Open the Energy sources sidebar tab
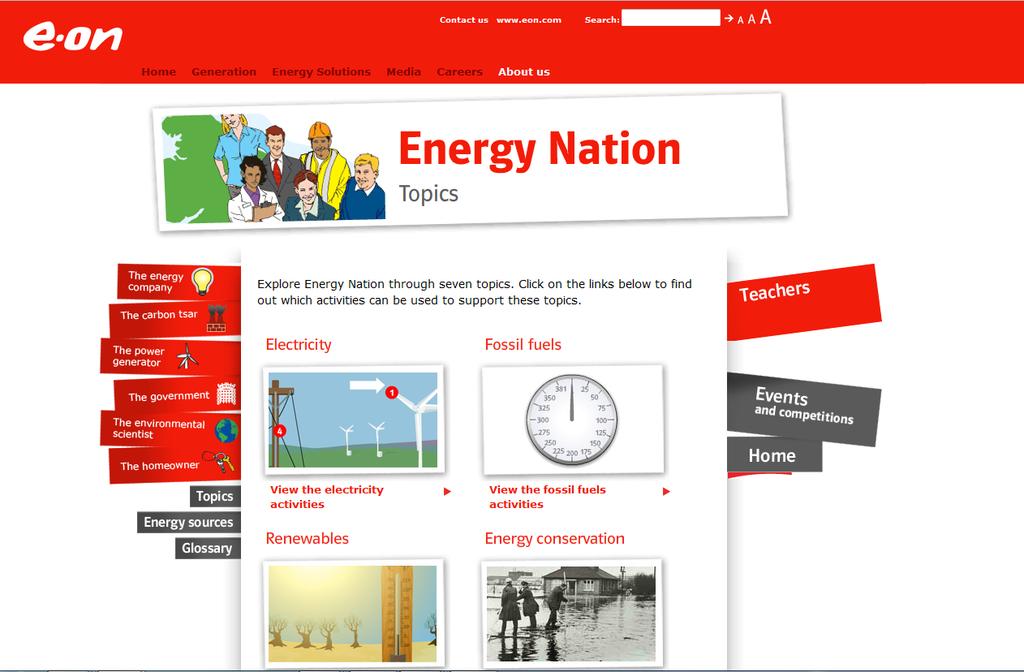1024x672 pixels. click(x=189, y=522)
